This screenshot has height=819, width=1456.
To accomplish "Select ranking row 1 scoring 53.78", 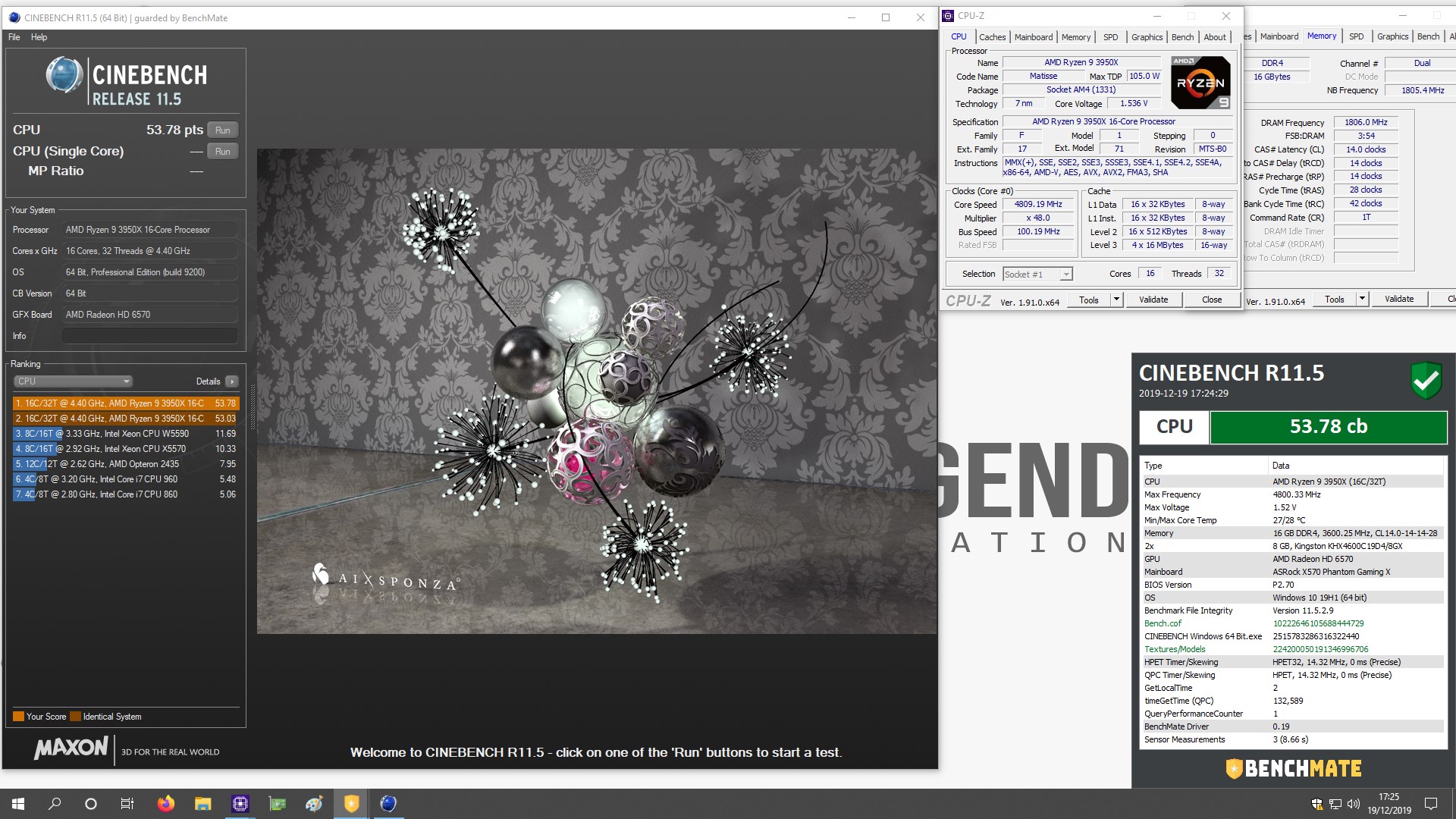I will pos(126,403).
